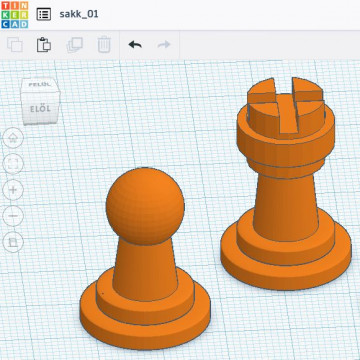
Task: Click the Delete trash icon
Action: coord(104,45)
